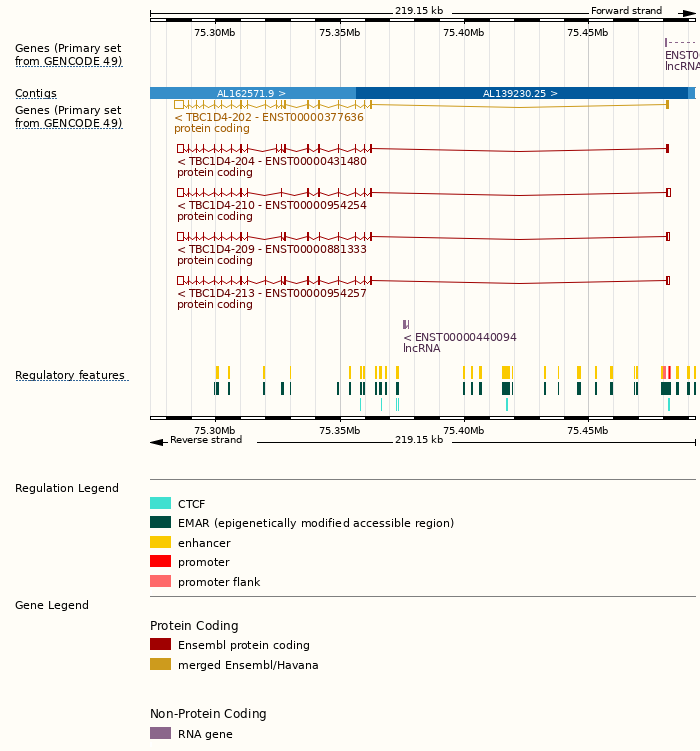Click the EMAR legend color swatch
The image size is (700, 751).
click(x=160, y=523)
